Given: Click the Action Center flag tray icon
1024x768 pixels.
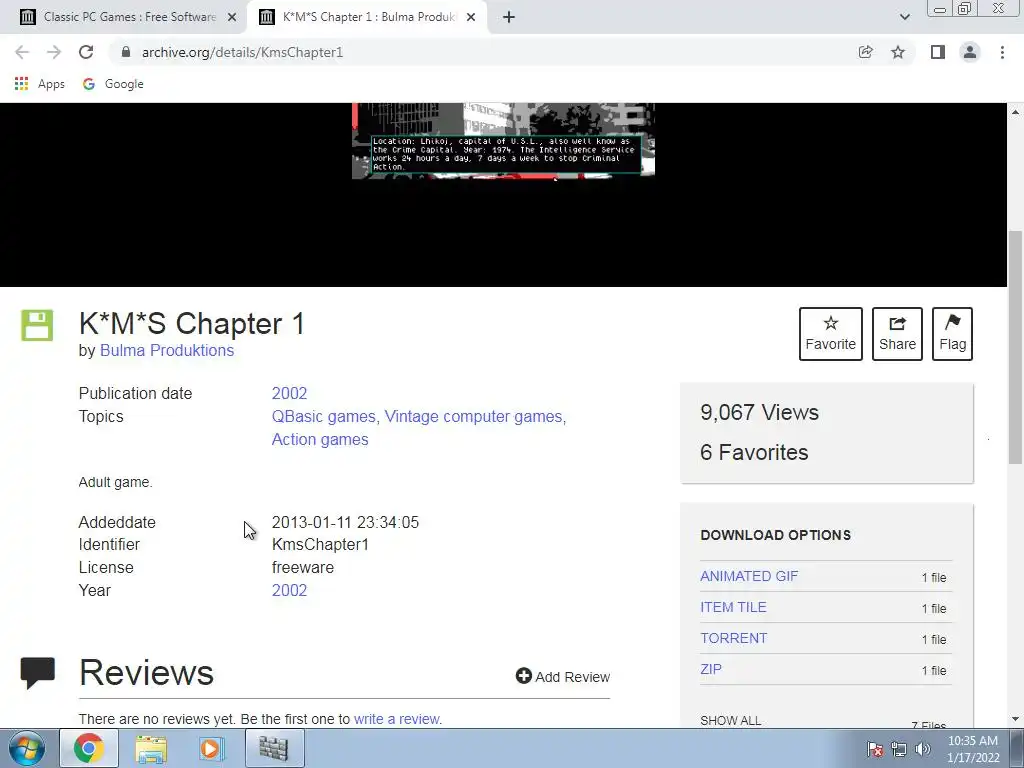Looking at the screenshot, I should click(874, 749).
